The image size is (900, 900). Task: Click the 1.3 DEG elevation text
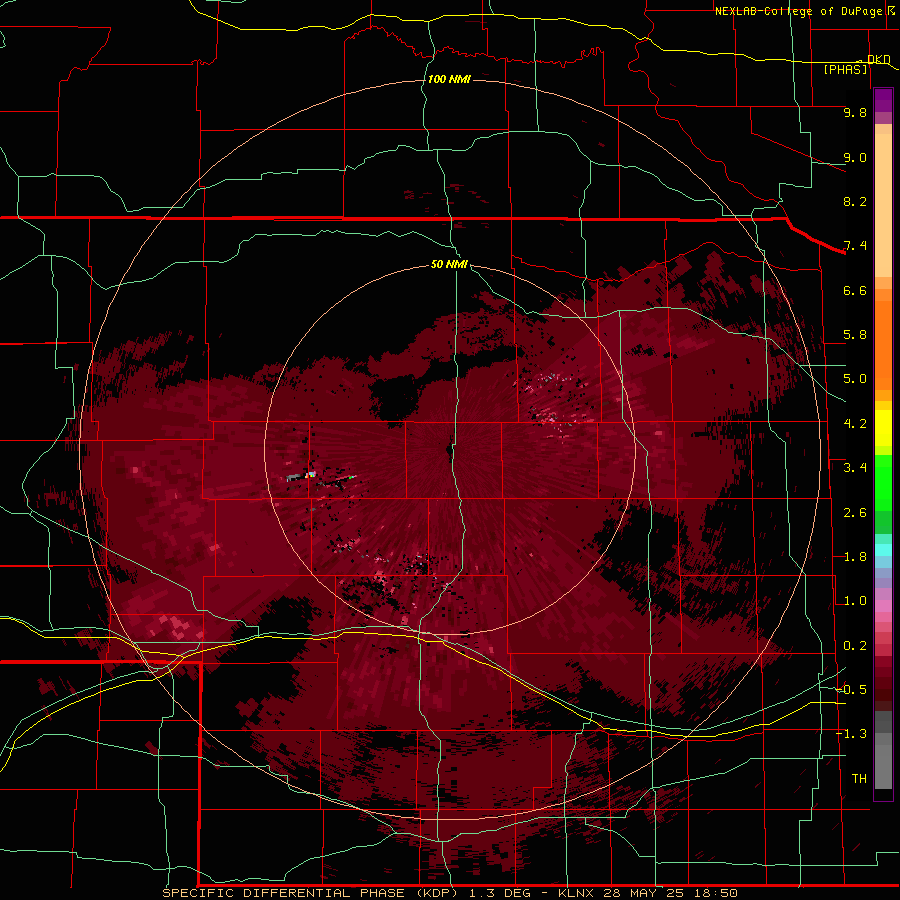(499, 893)
